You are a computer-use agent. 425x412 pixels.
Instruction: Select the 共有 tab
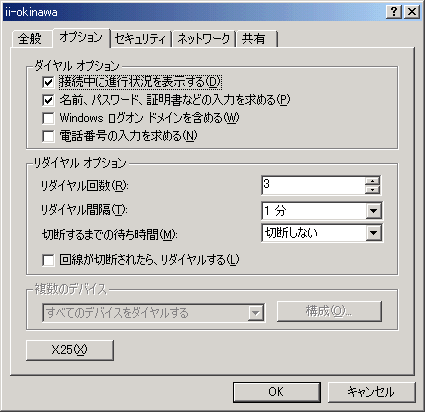pos(256,38)
